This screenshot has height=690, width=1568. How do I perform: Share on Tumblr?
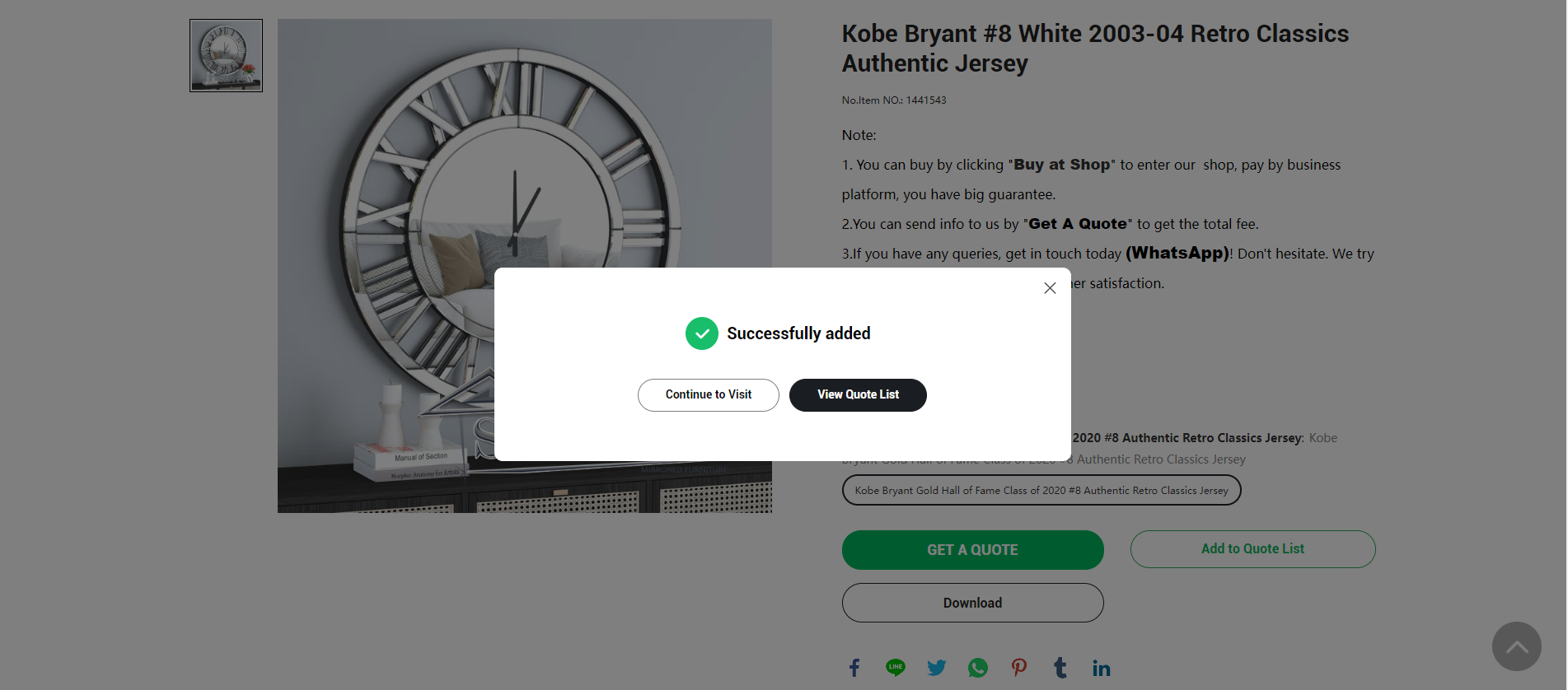pos(1060,668)
